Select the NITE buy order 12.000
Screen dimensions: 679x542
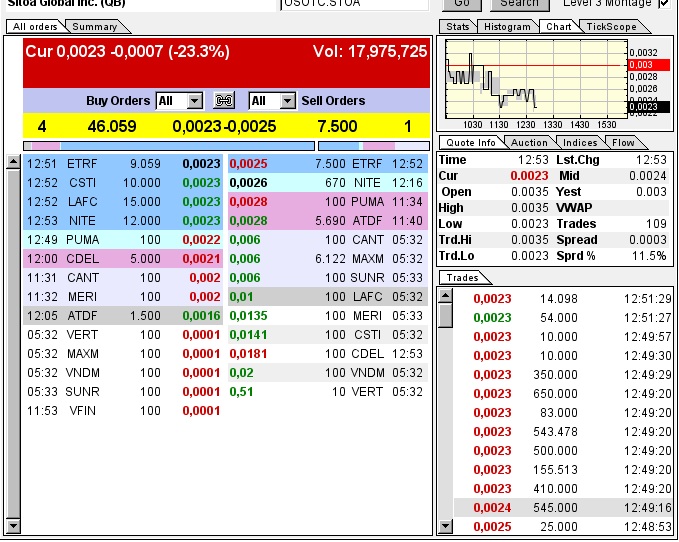[x=123, y=221]
